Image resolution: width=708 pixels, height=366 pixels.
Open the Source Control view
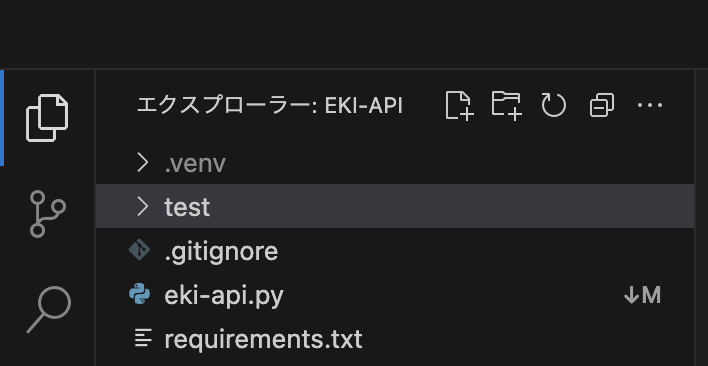point(47,214)
